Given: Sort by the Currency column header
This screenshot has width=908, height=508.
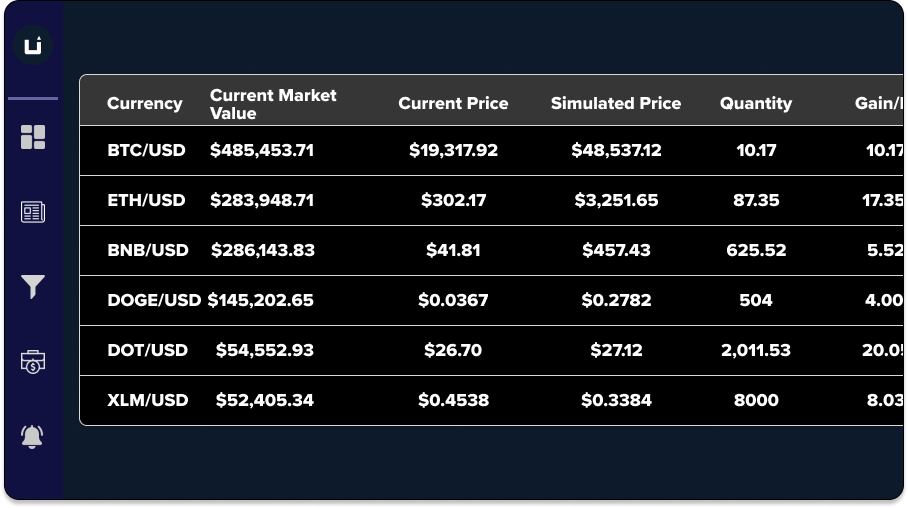Looking at the screenshot, I should point(144,103).
